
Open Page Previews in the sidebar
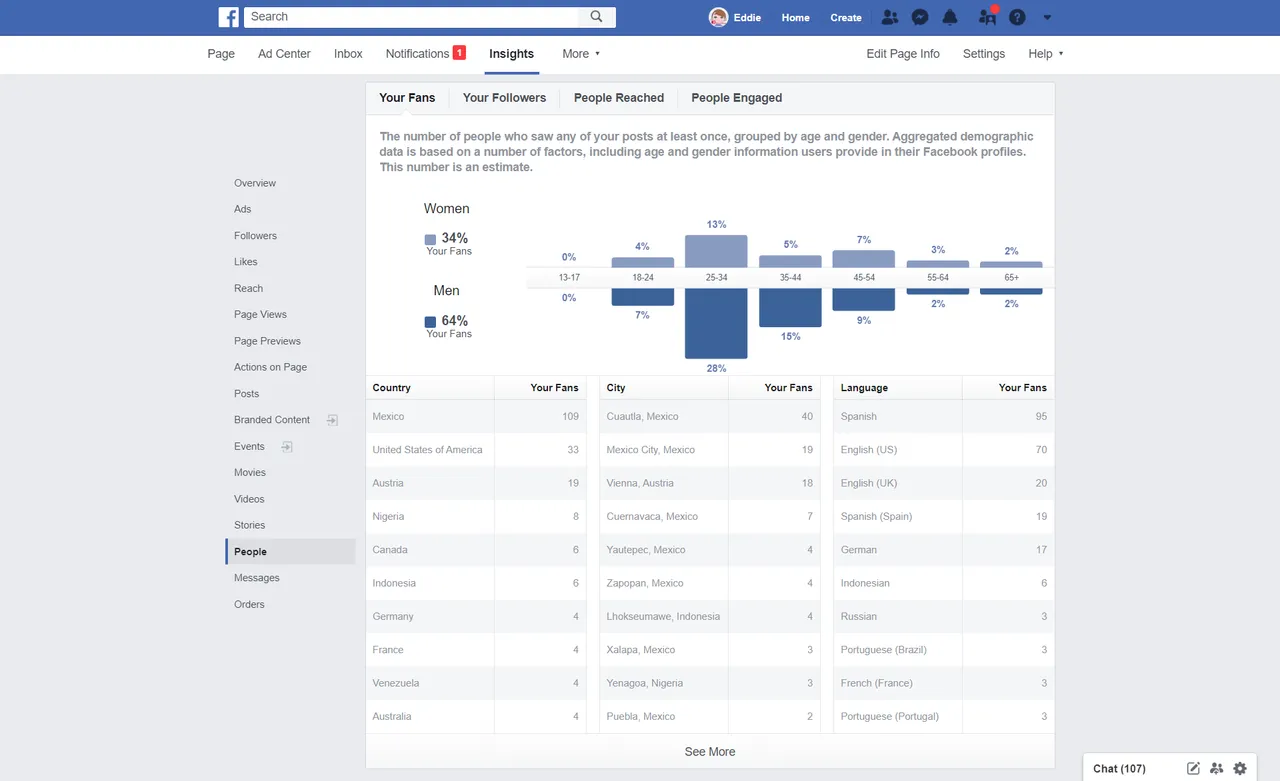(x=267, y=341)
